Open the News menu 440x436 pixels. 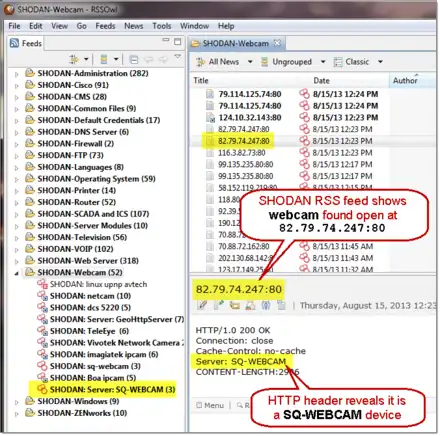pyautogui.click(x=134, y=26)
